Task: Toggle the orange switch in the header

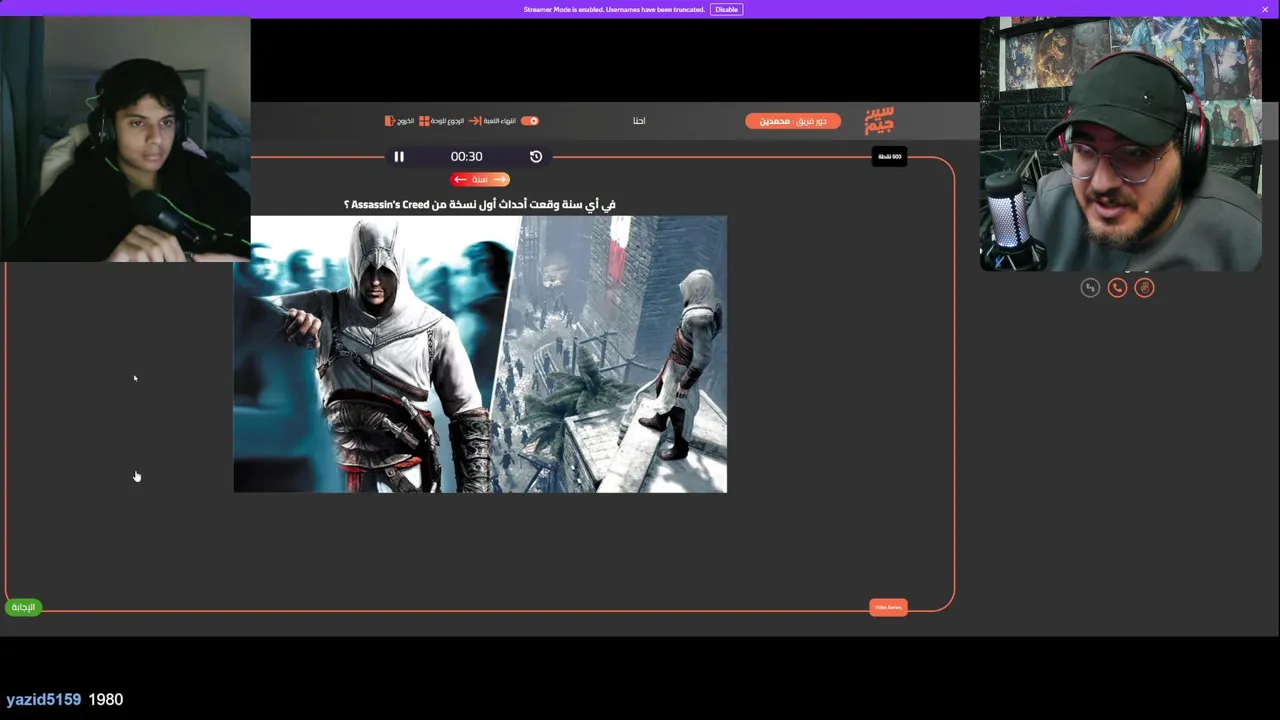Action: pos(530,121)
